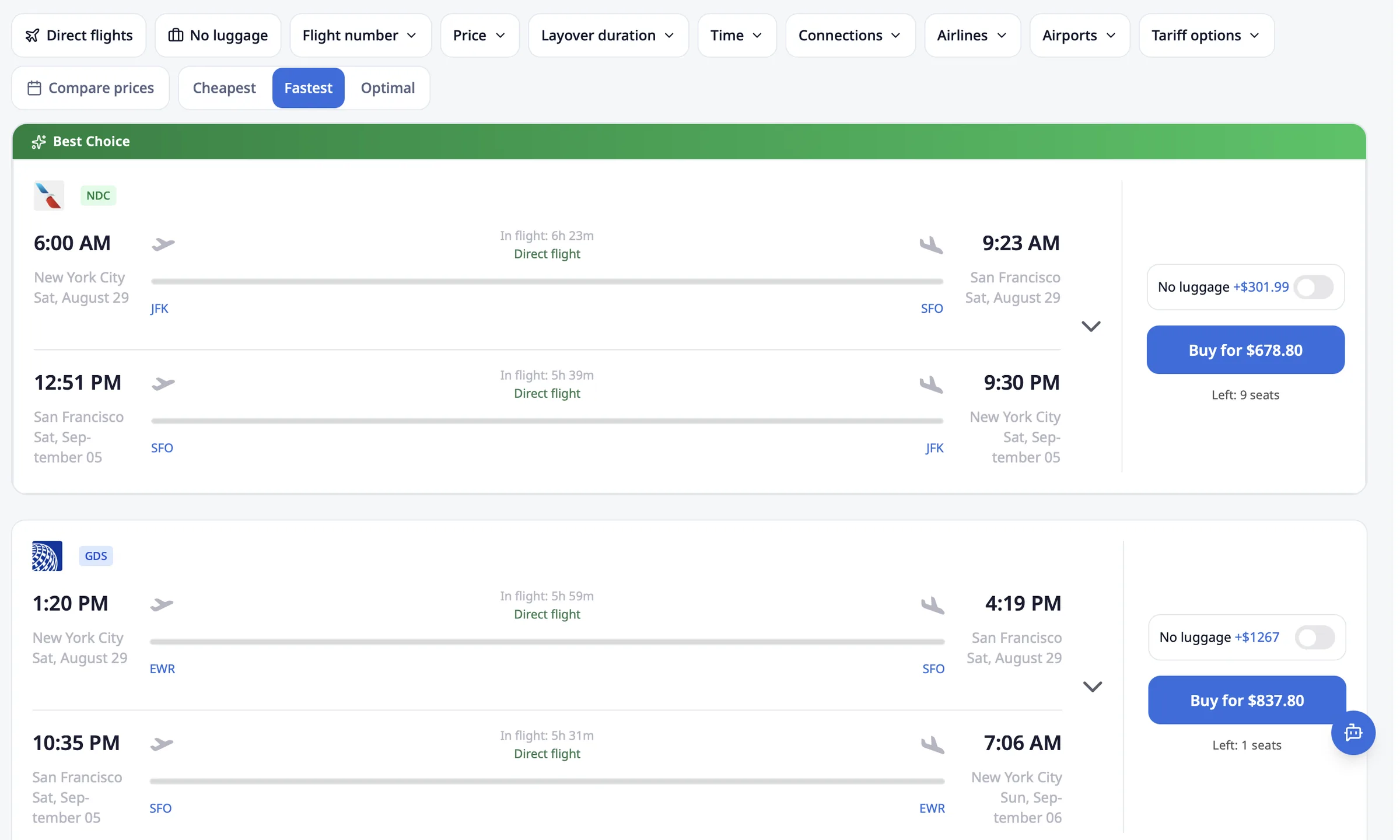Click takeoff plane icon for 1:20 PM flight
This screenshot has height=840, width=1400.
(x=162, y=604)
